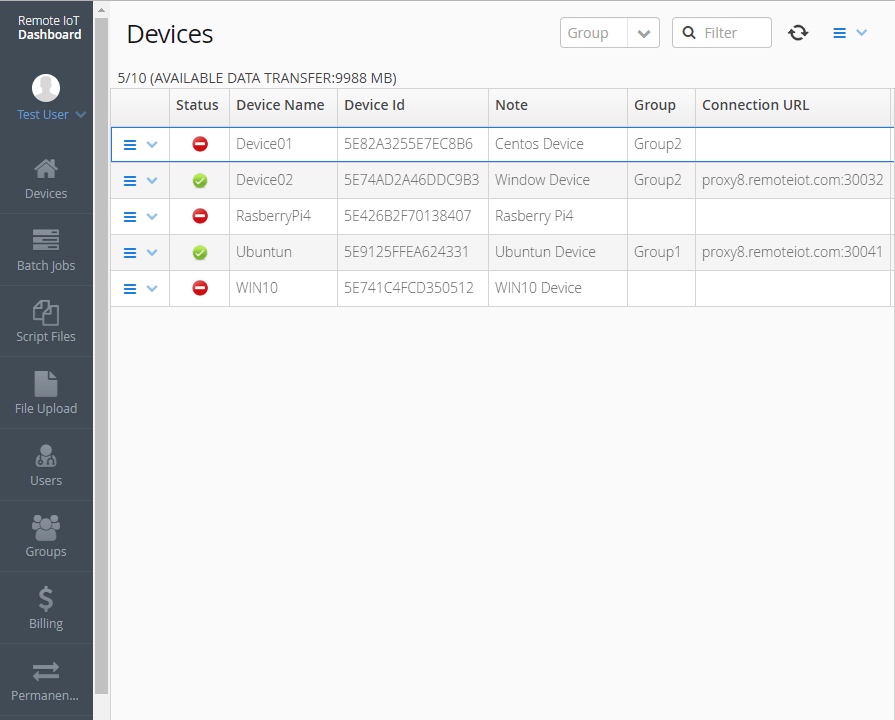The height and width of the screenshot is (720, 895).
Task: Click the offline status icon of RasberryPi4
Action: point(200,216)
